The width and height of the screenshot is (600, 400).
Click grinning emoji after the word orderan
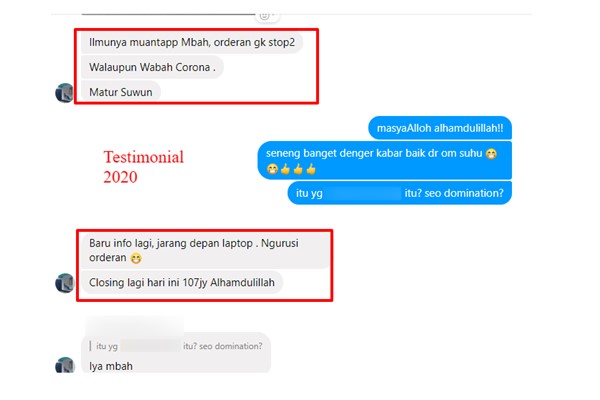point(136,259)
